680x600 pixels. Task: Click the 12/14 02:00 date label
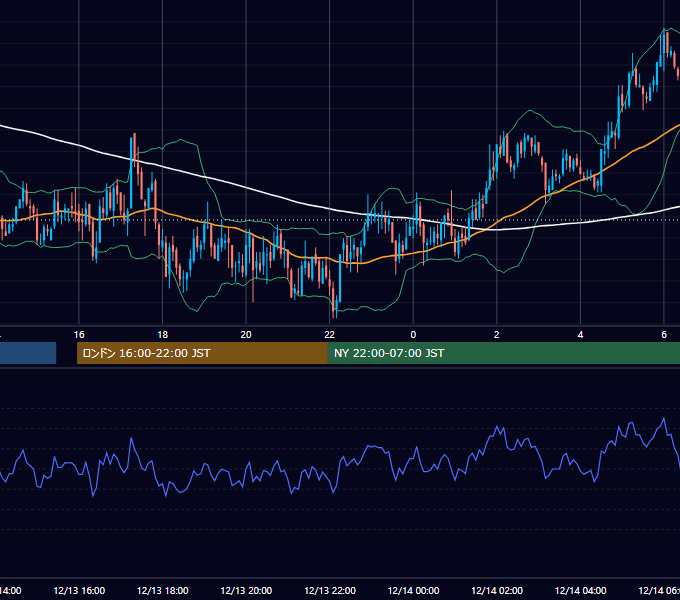click(497, 590)
